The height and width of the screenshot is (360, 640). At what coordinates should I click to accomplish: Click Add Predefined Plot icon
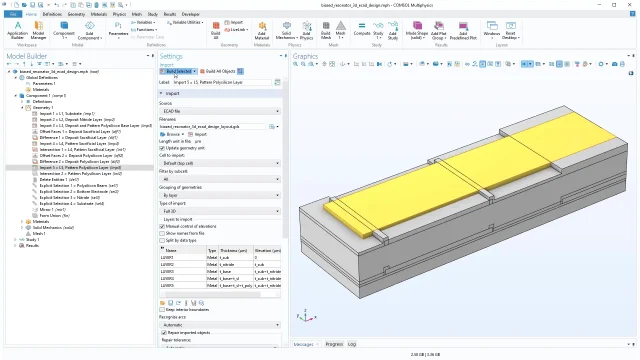463,31
